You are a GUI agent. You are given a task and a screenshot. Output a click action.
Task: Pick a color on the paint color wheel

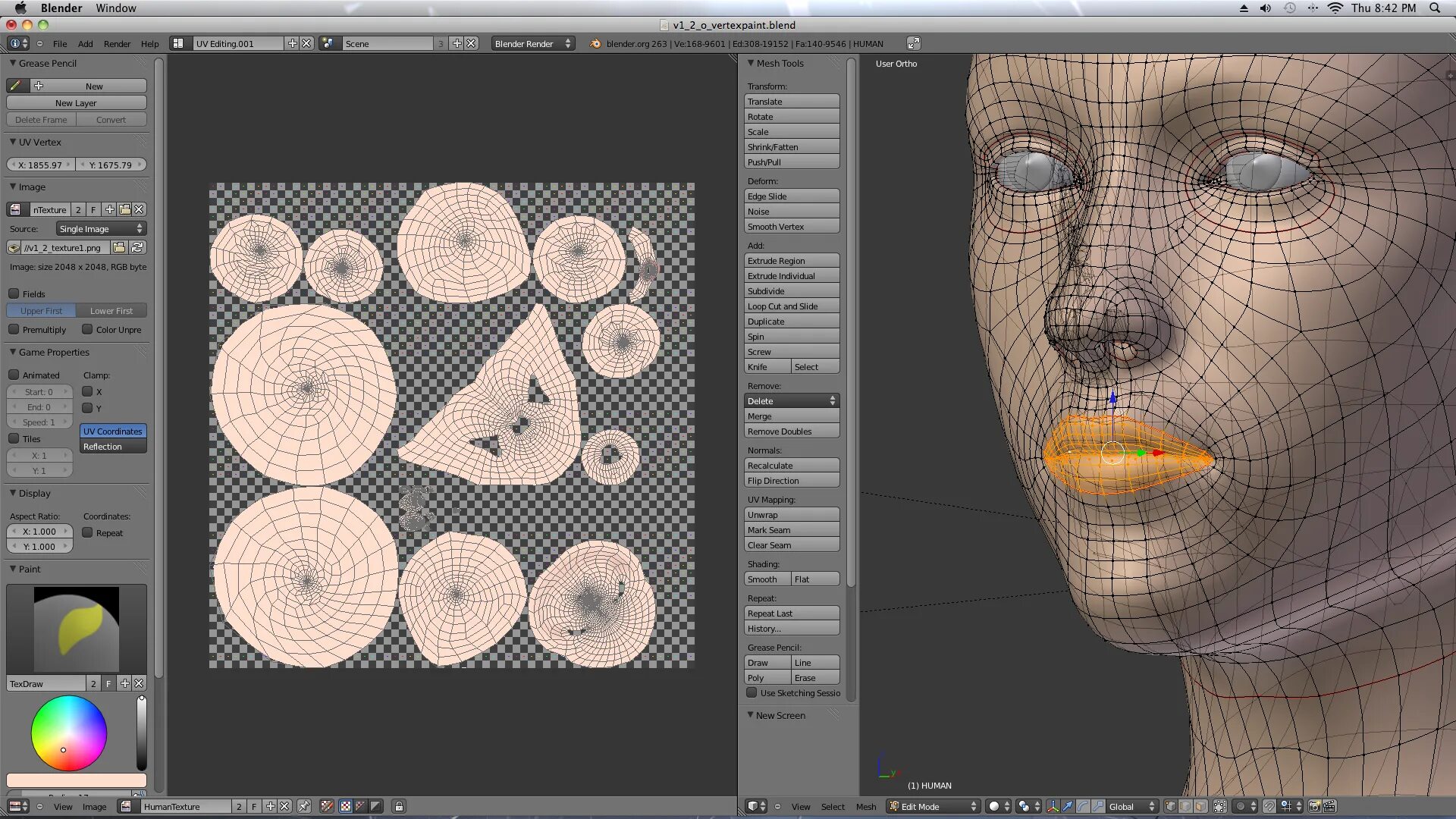point(68,733)
